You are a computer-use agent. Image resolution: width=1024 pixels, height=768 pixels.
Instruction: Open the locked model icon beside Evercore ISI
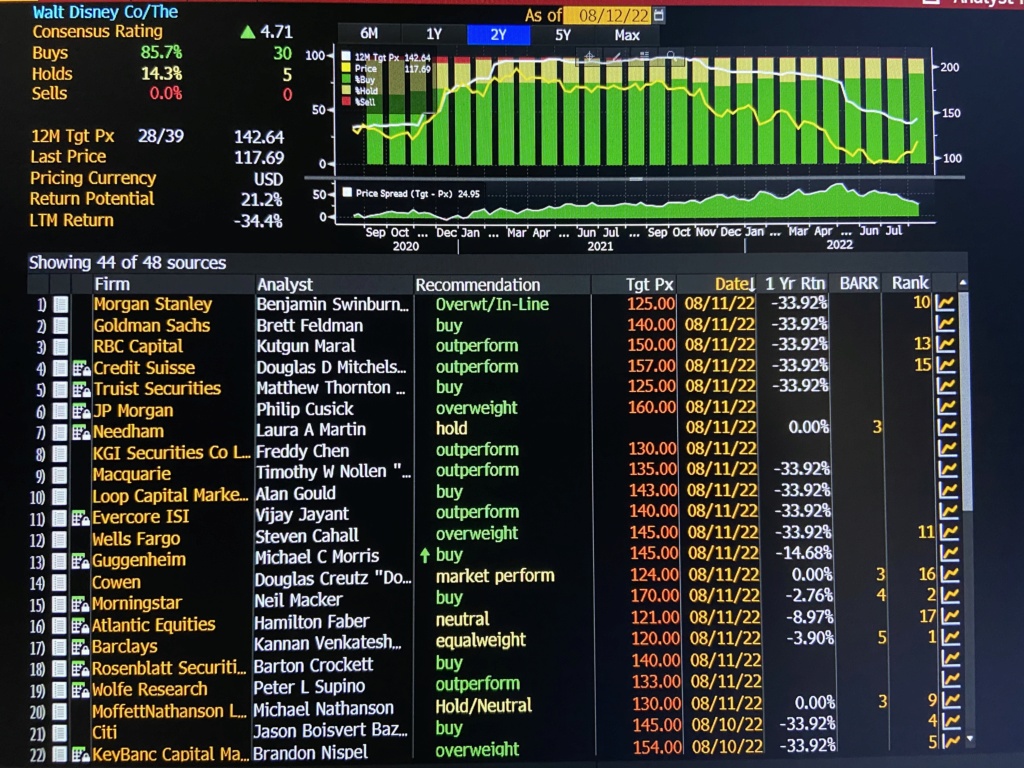(x=80, y=519)
